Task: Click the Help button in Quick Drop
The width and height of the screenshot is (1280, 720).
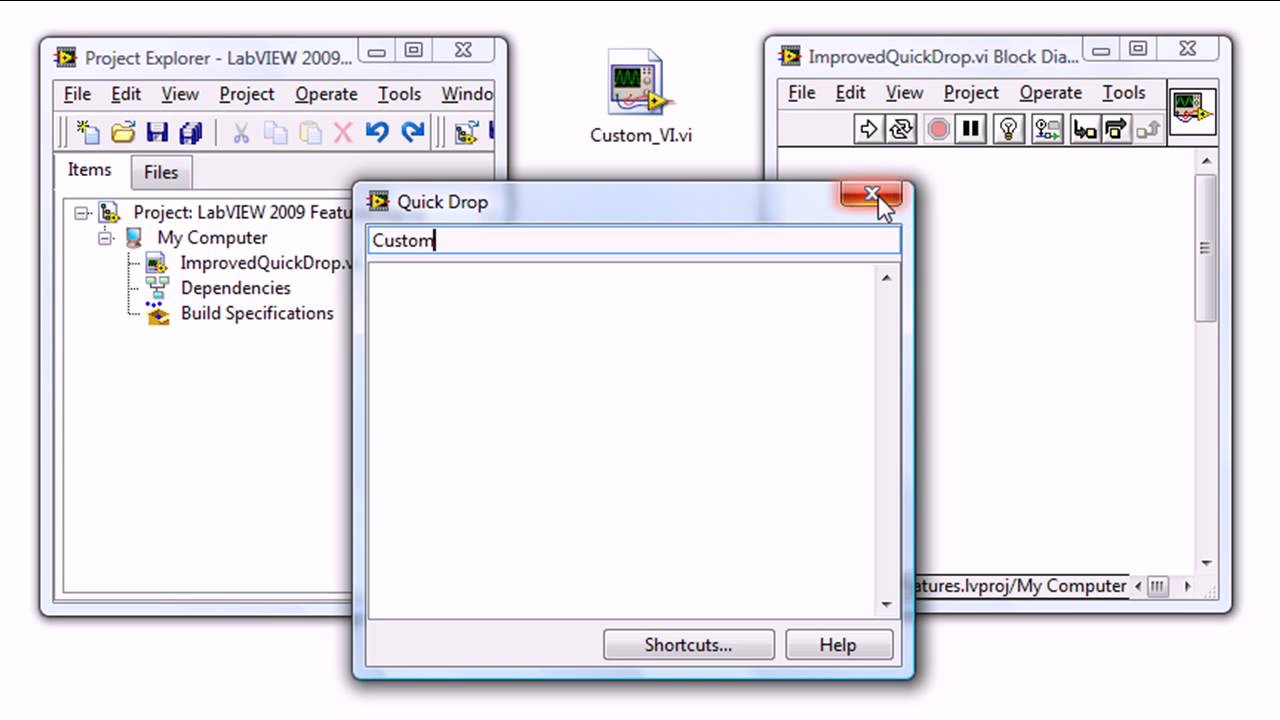Action: [838, 645]
